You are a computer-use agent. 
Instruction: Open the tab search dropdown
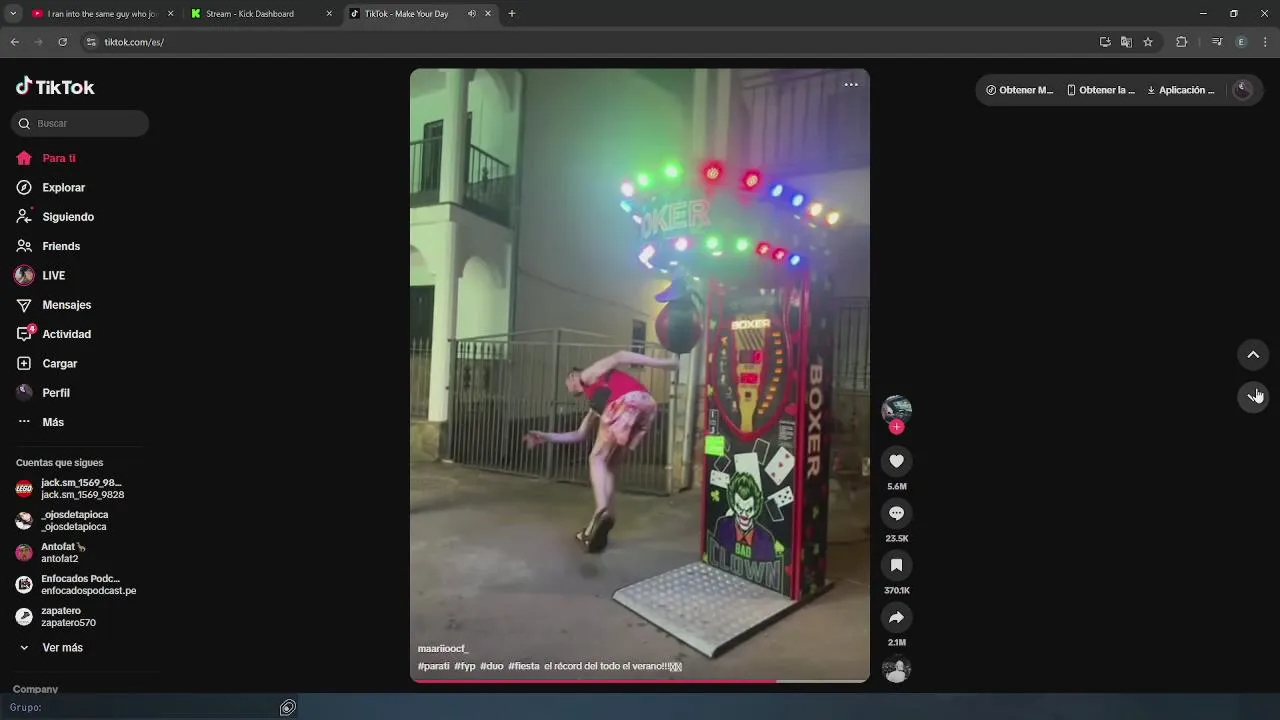click(x=12, y=14)
